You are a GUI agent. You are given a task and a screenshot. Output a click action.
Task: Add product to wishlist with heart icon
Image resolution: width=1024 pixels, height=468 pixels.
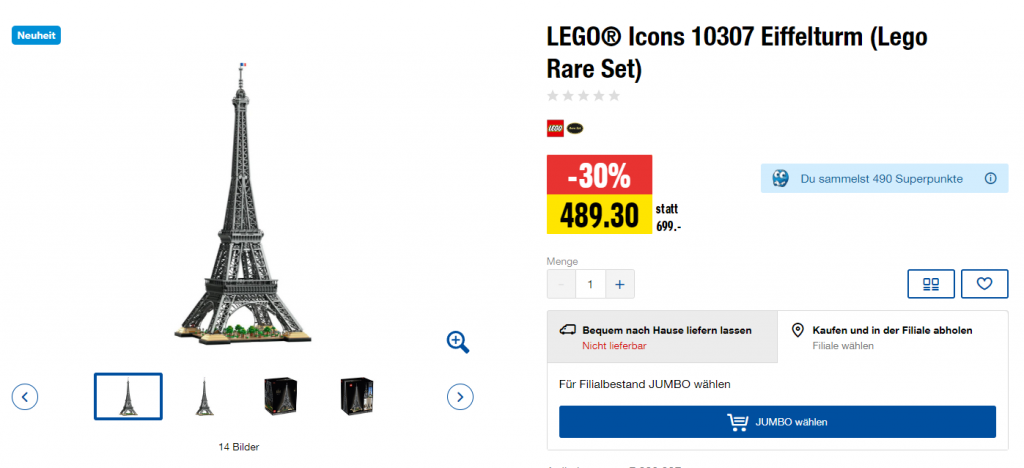pyautogui.click(x=984, y=284)
